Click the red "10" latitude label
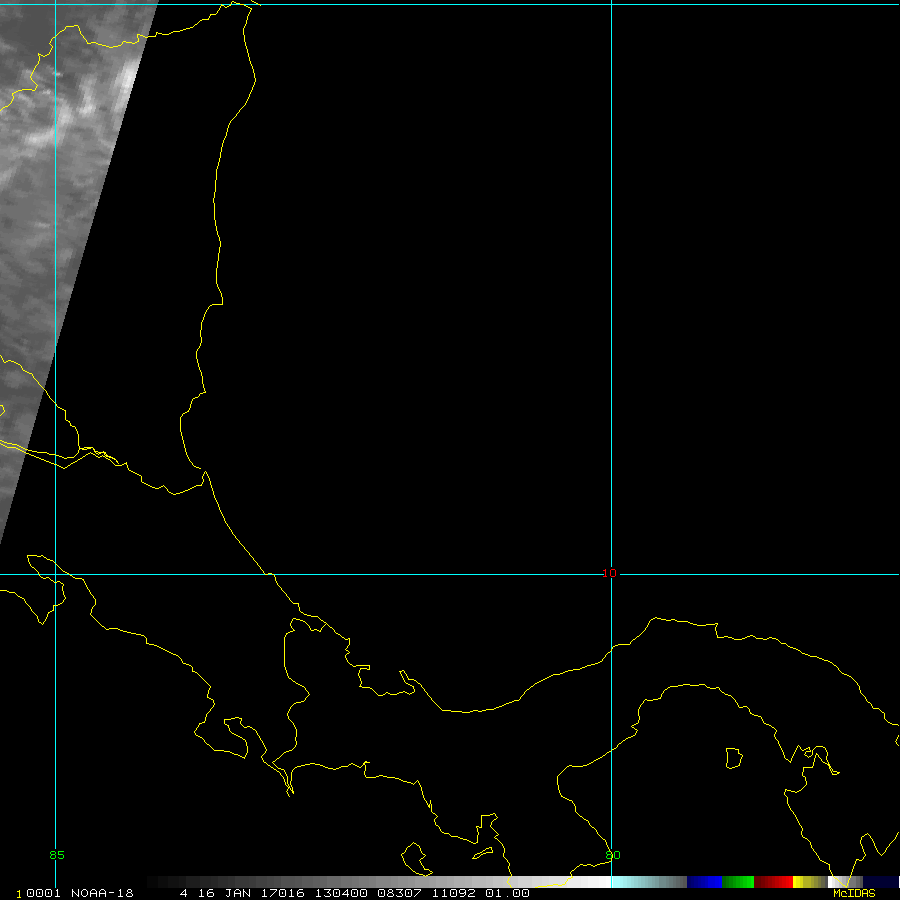Image resolution: width=900 pixels, height=900 pixels. (x=609, y=573)
